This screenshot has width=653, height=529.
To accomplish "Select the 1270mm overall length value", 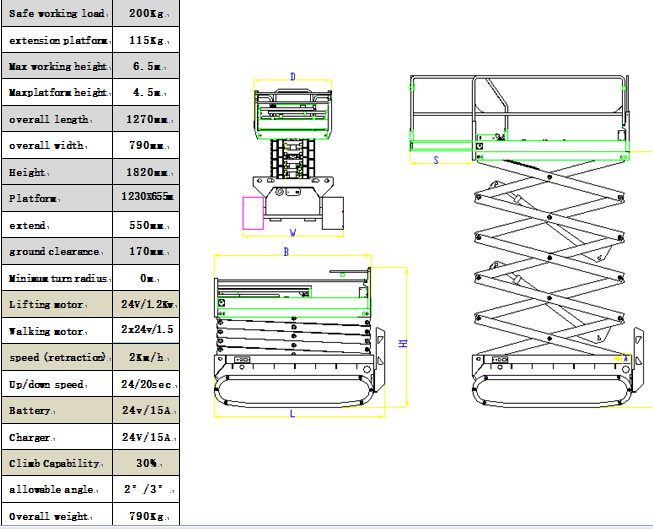I will (x=148, y=119).
